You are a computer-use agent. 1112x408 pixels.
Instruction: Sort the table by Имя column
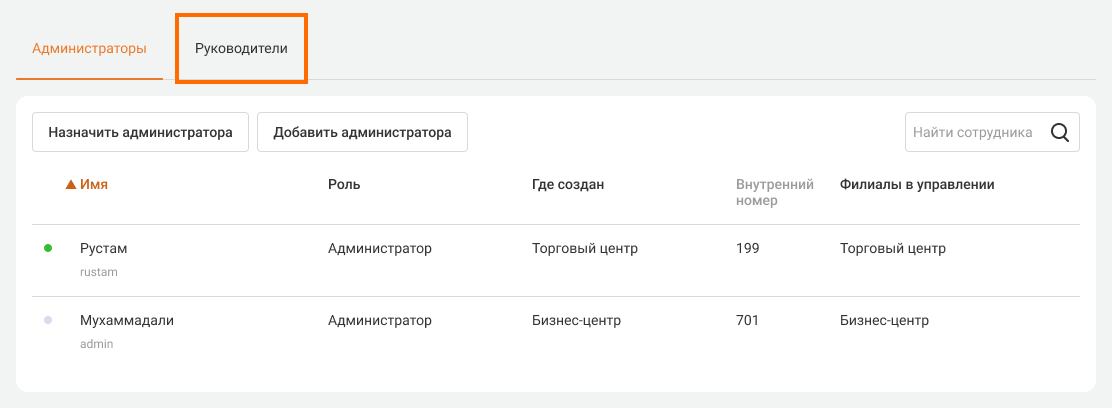94,184
